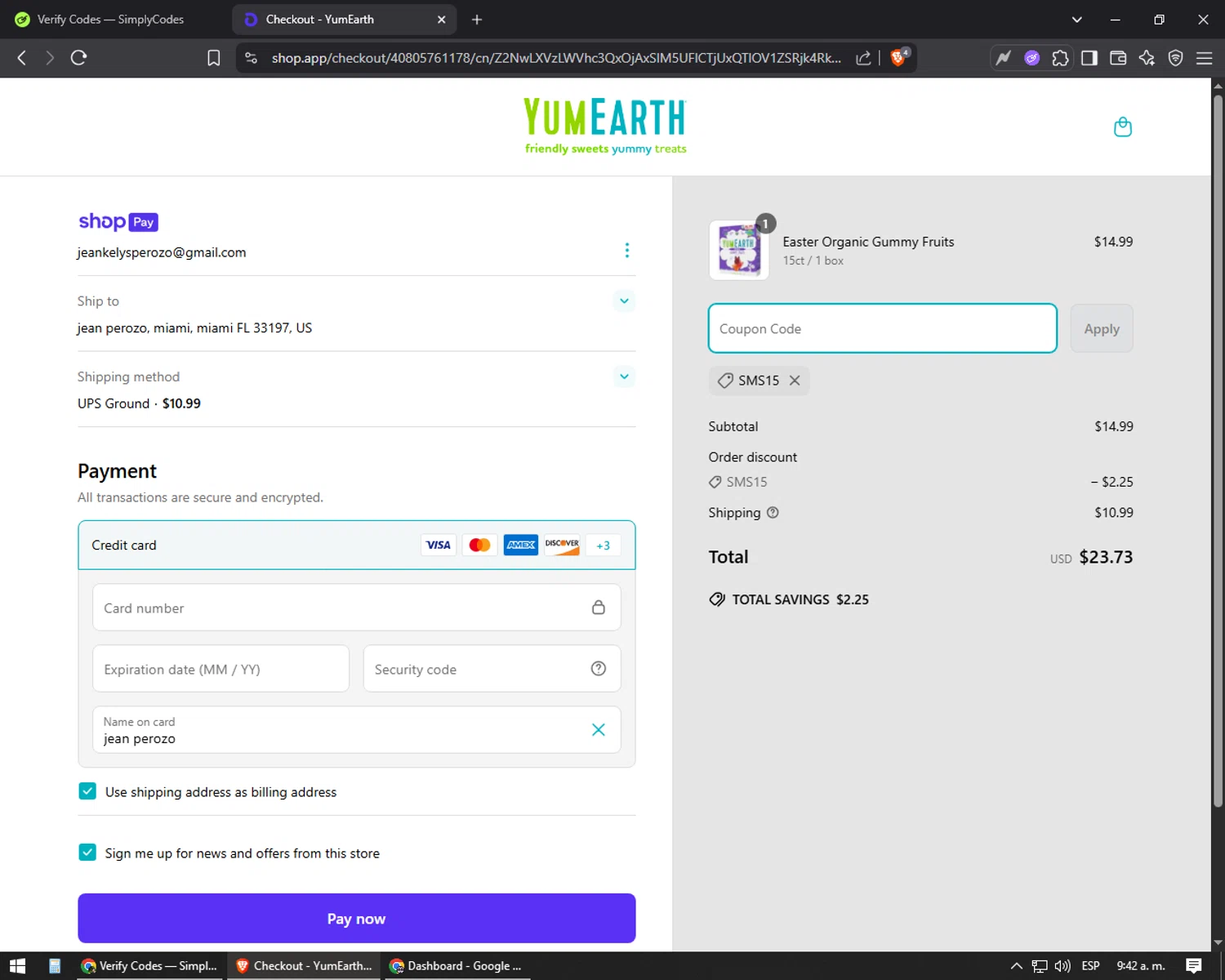Viewport: 1225px width, 980px height.
Task: Toggle the browser sidebar panel
Action: click(1089, 57)
